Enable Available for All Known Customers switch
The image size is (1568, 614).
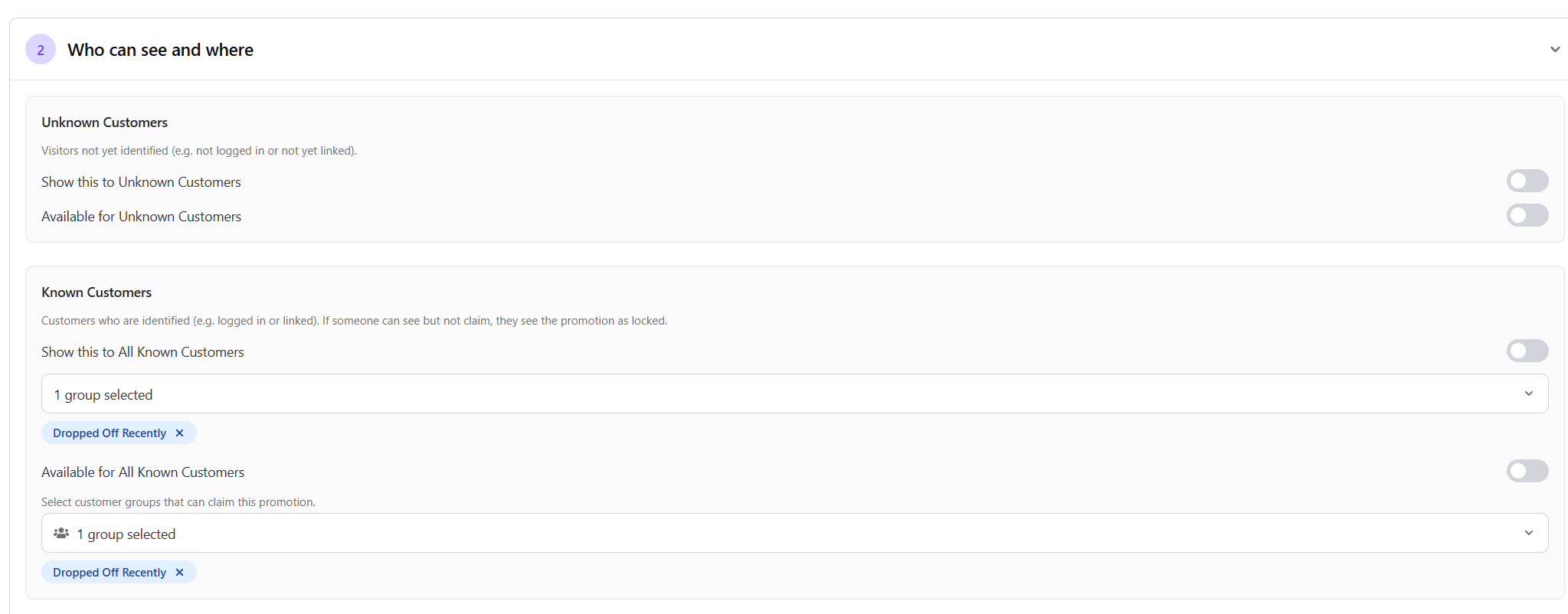(1527, 472)
